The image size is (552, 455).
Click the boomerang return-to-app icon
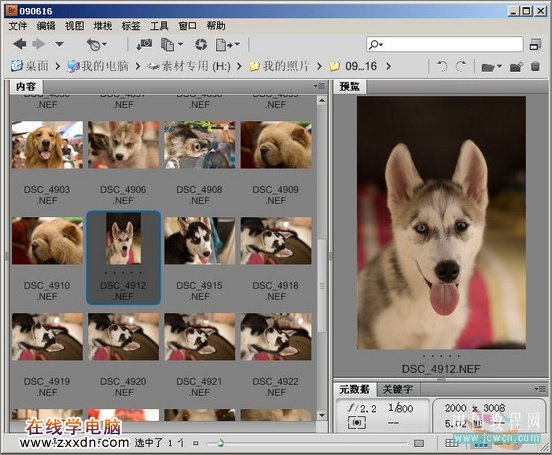[x=96, y=45]
